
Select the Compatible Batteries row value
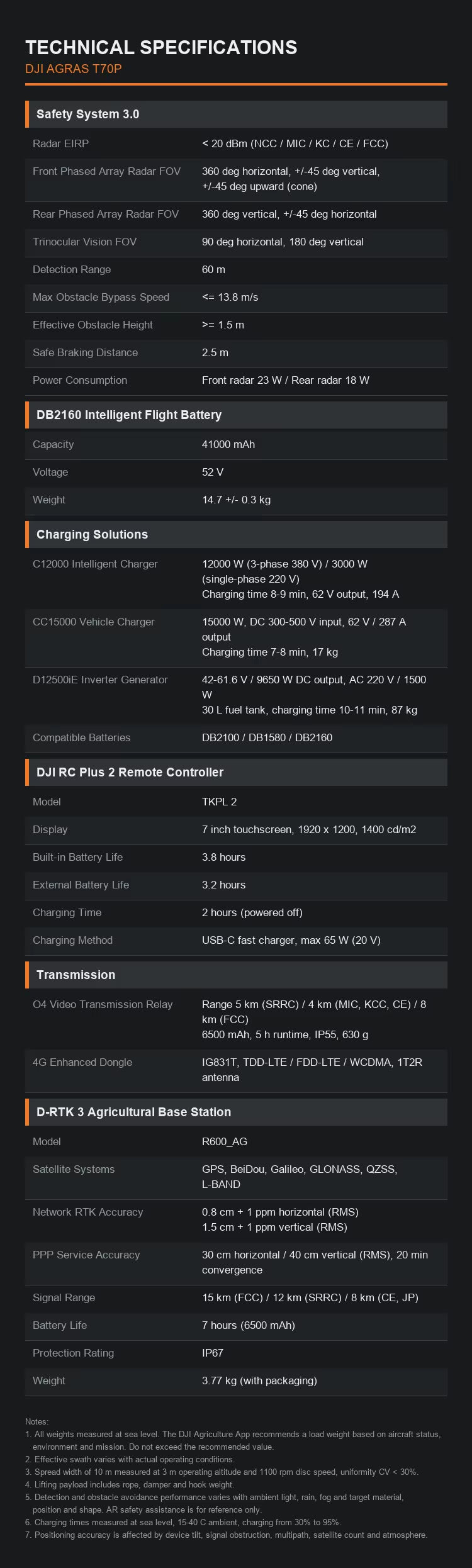click(x=267, y=737)
